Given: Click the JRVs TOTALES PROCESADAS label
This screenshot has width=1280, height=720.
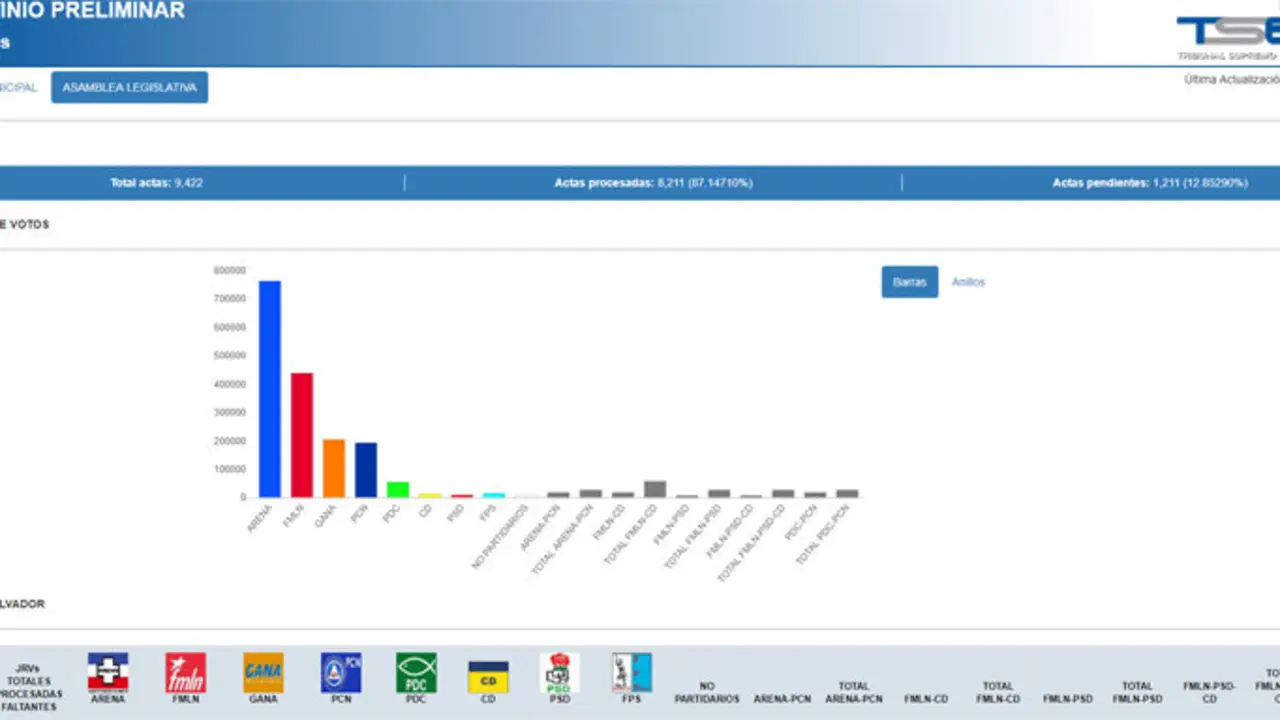Looking at the screenshot, I should pos(30,686).
